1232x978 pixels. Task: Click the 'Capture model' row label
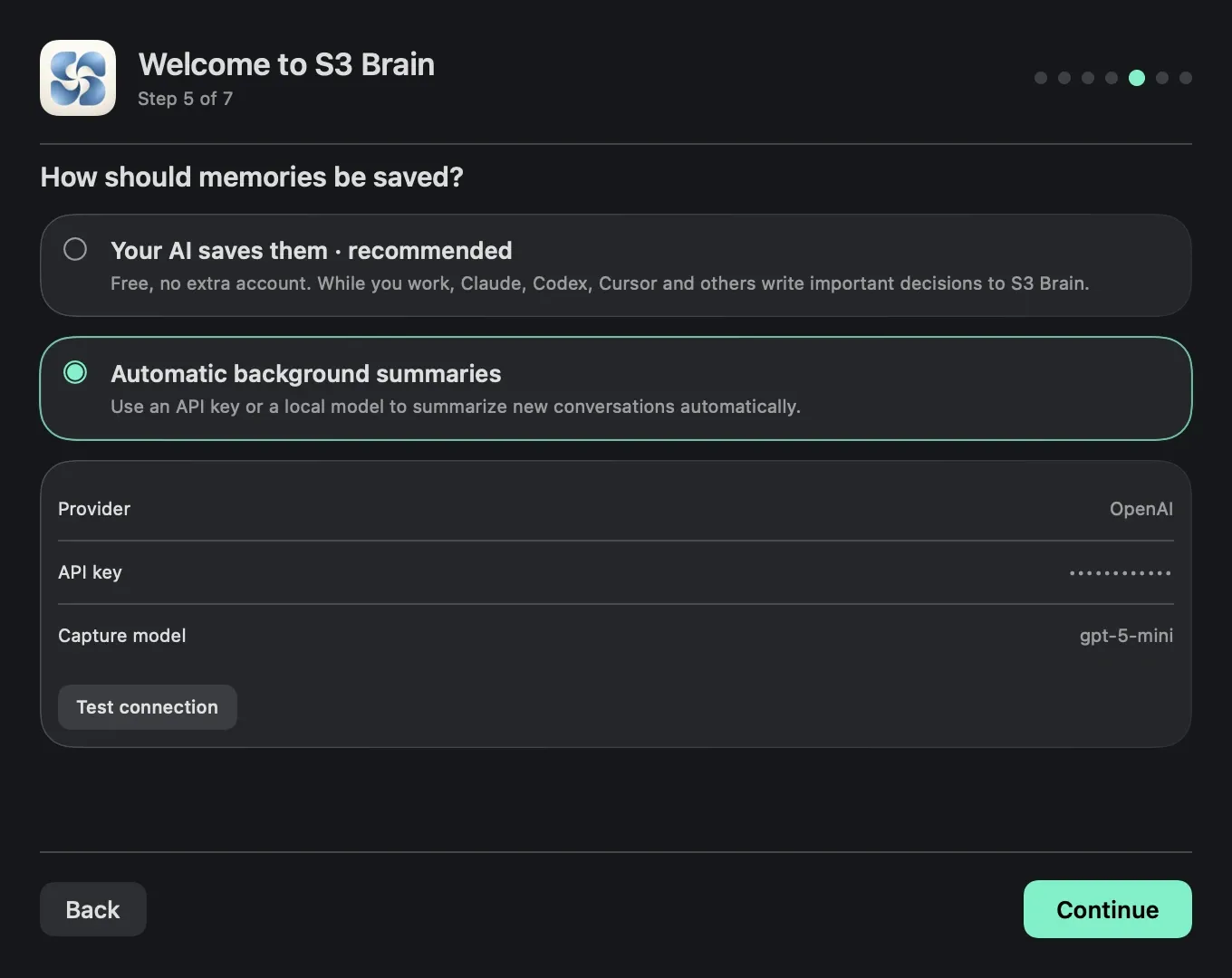pos(122,636)
